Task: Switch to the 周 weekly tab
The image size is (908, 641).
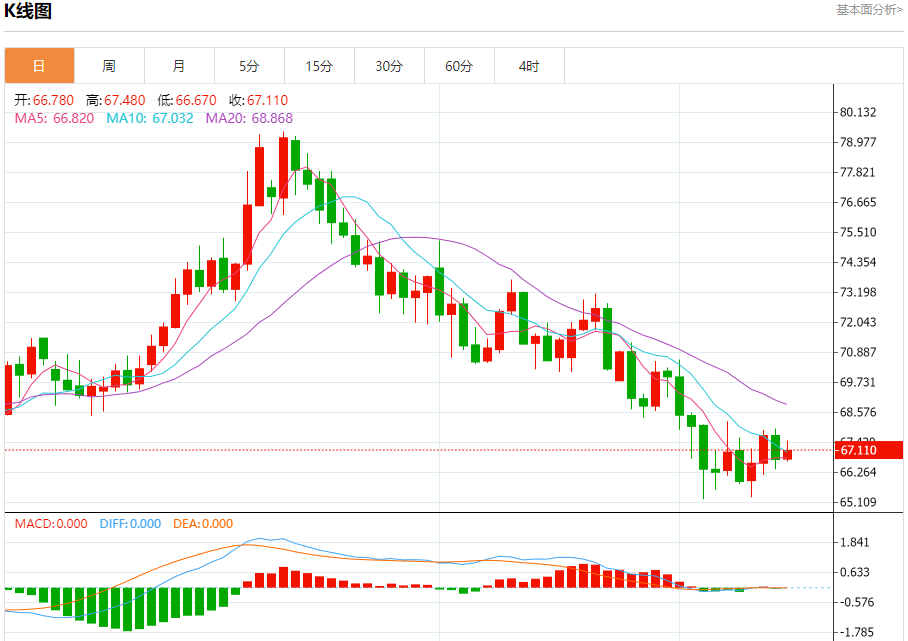Action: [x=109, y=66]
